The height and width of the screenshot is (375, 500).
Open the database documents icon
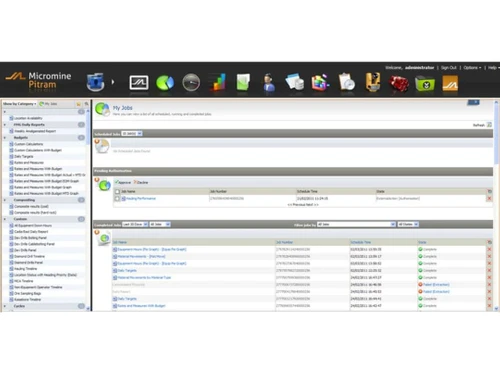(x=295, y=82)
